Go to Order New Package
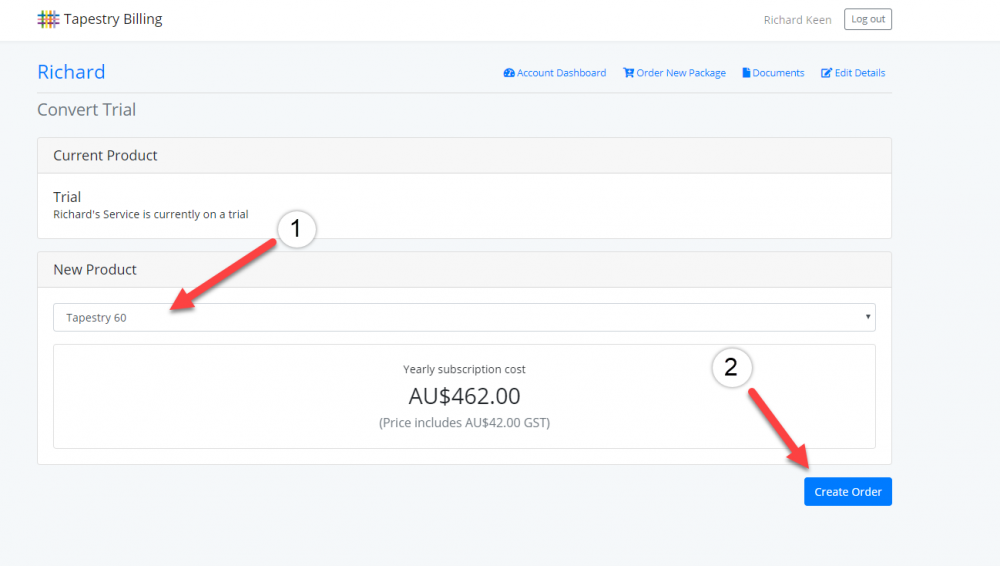This screenshot has width=1000, height=566. tap(681, 73)
